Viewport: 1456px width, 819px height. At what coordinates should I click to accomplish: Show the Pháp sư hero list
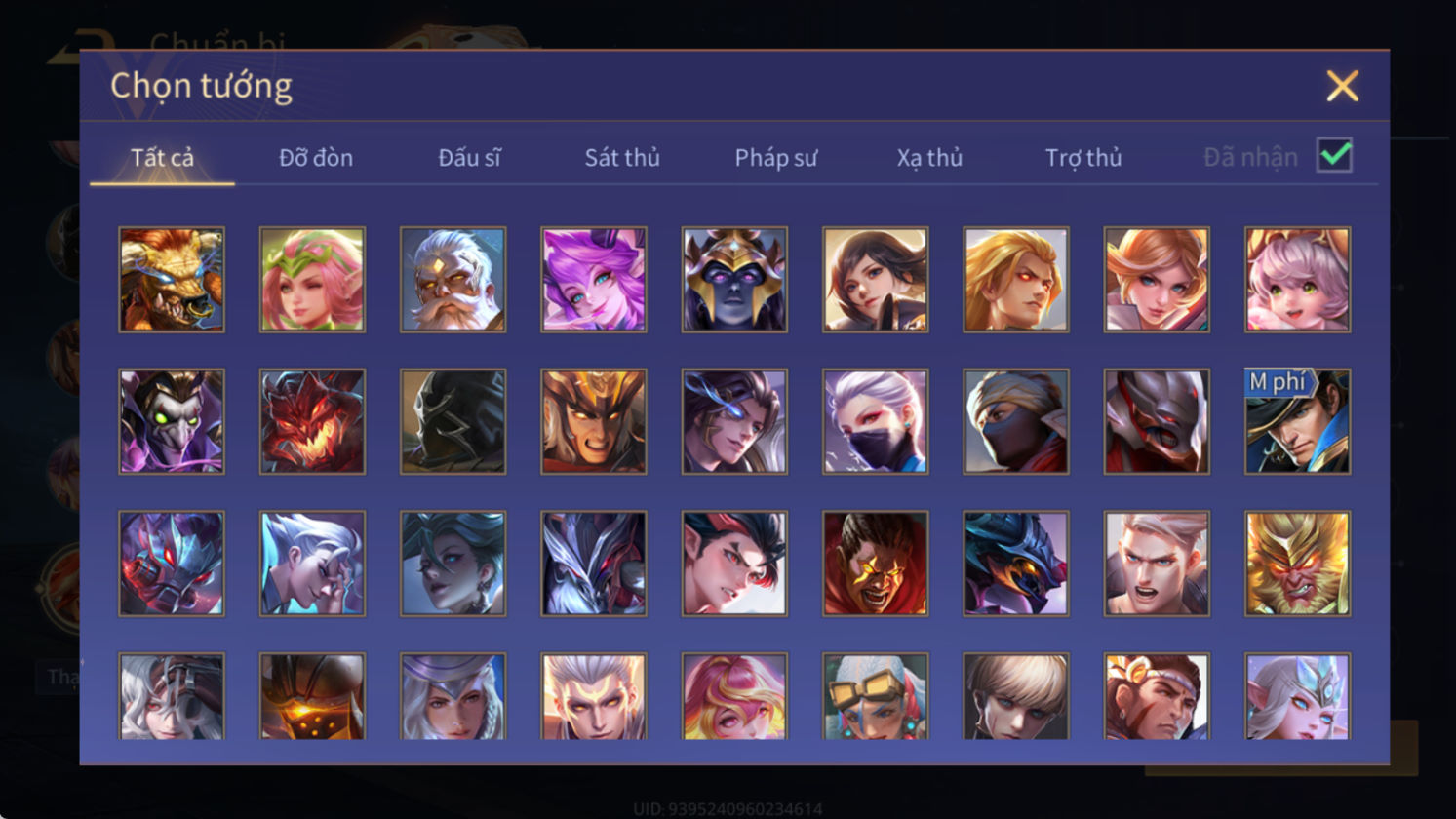click(x=776, y=157)
